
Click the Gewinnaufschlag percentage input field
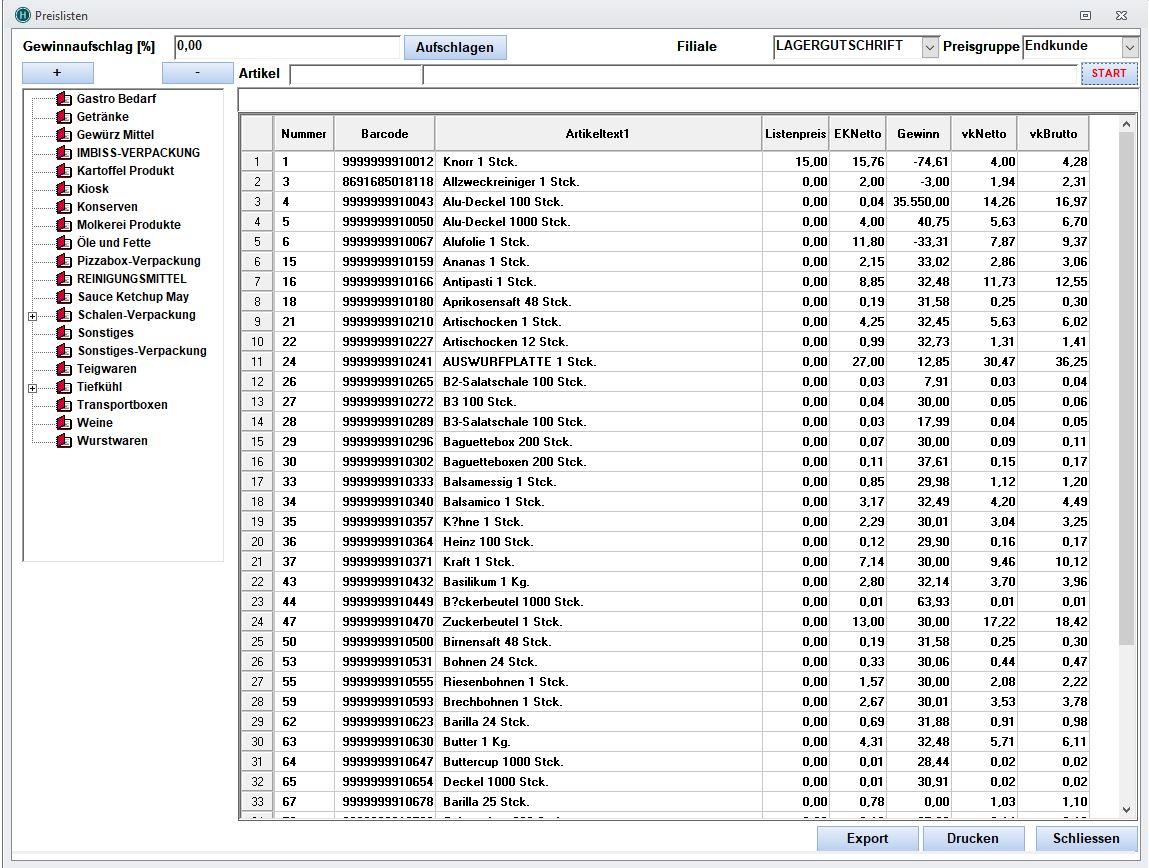(x=287, y=47)
